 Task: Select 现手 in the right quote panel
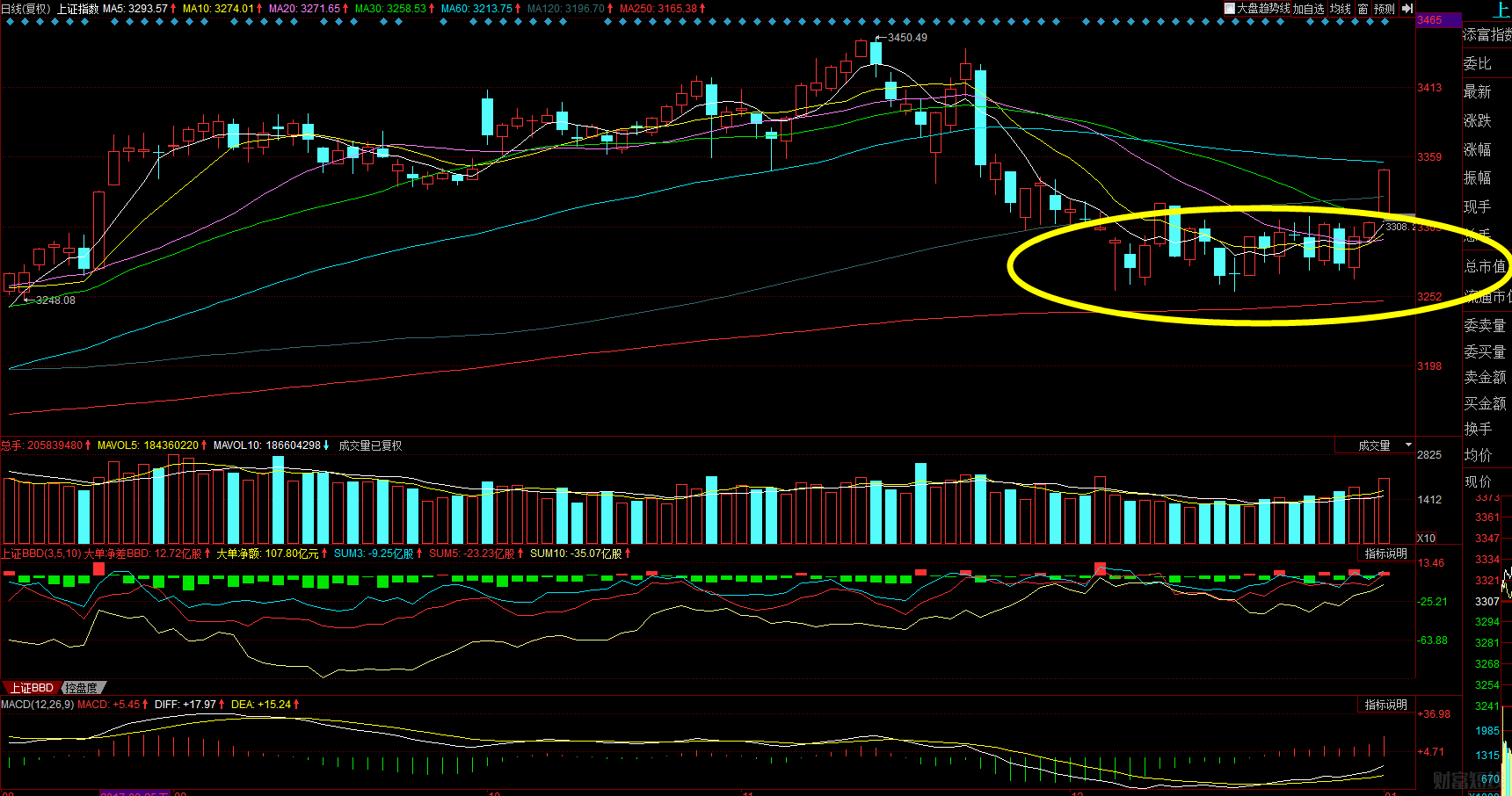click(1478, 206)
